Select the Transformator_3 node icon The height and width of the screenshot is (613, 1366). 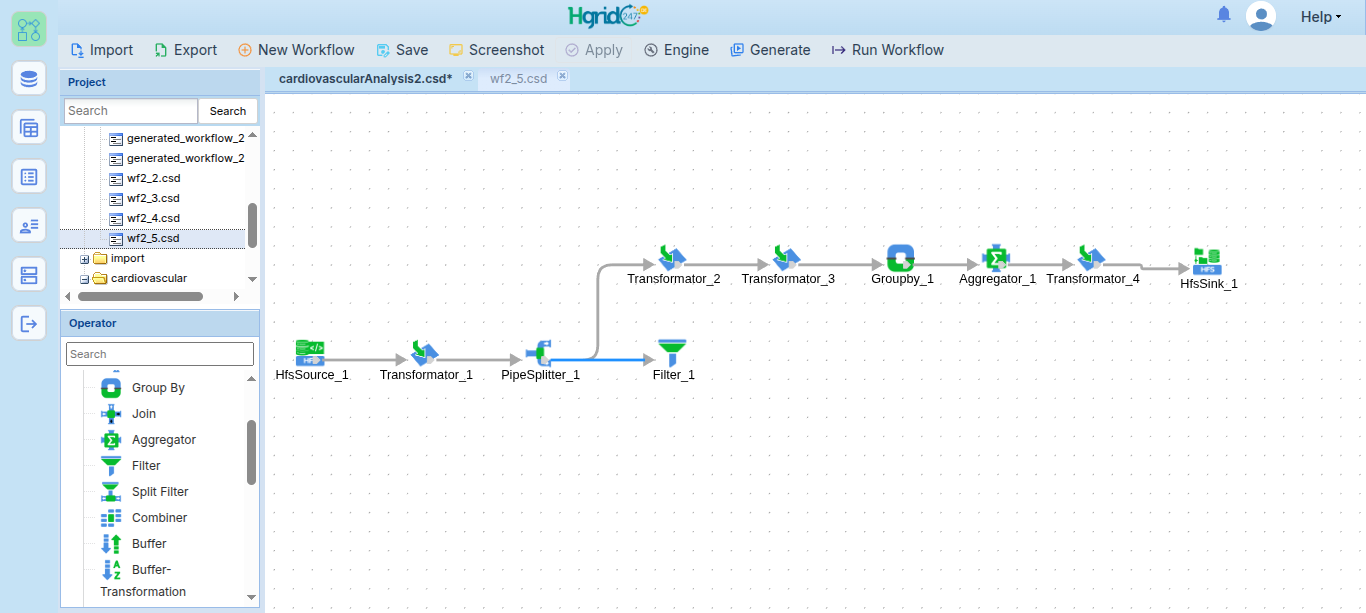787,257
